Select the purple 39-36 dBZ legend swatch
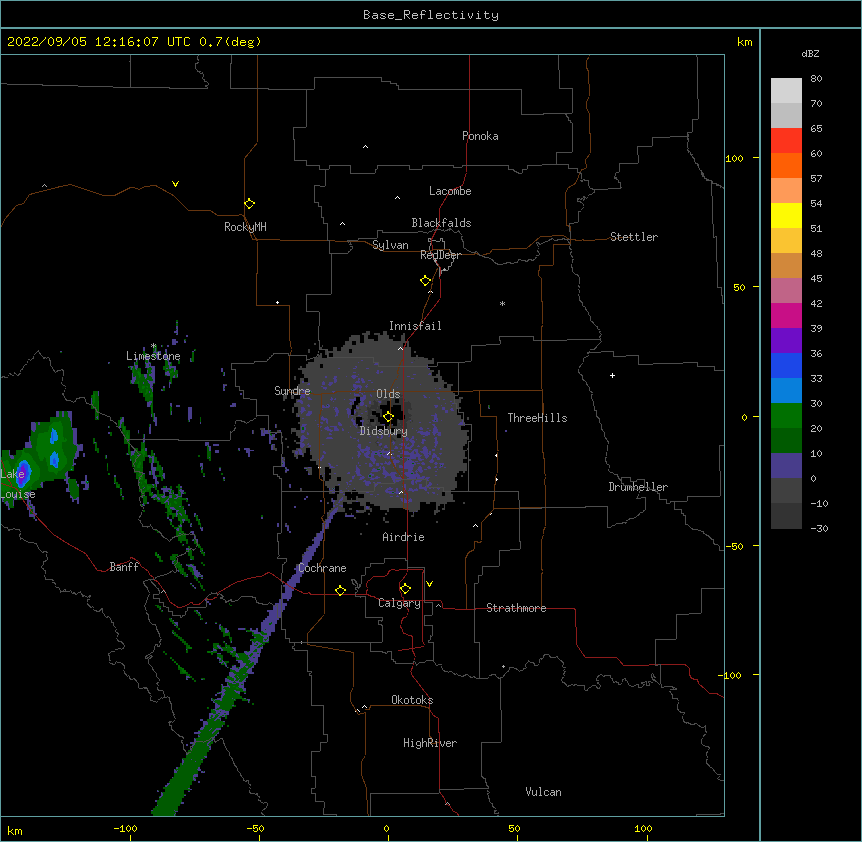The height and width of the screenshot is (842, 862). click(786, 340)
